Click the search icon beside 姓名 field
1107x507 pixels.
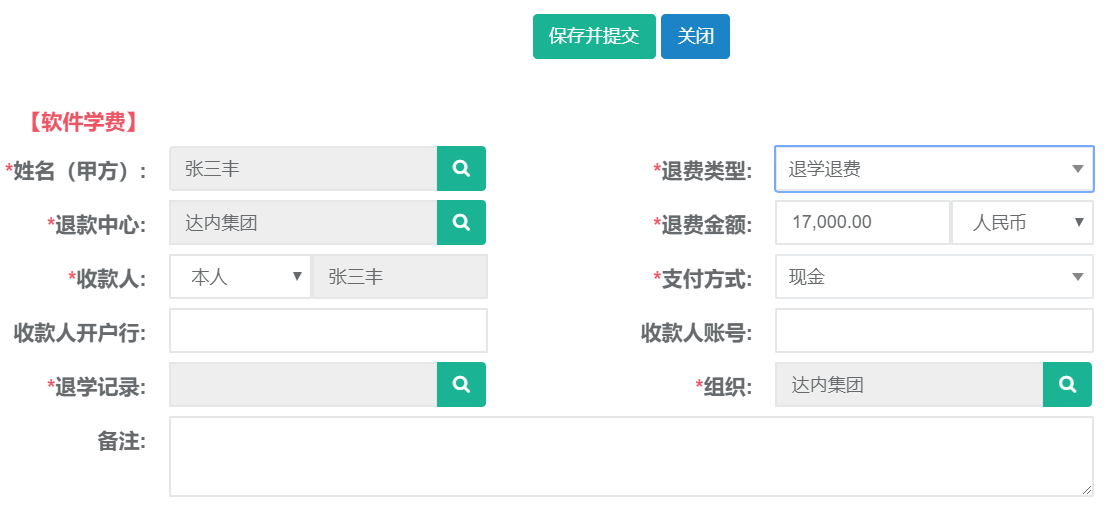point(461,169)
